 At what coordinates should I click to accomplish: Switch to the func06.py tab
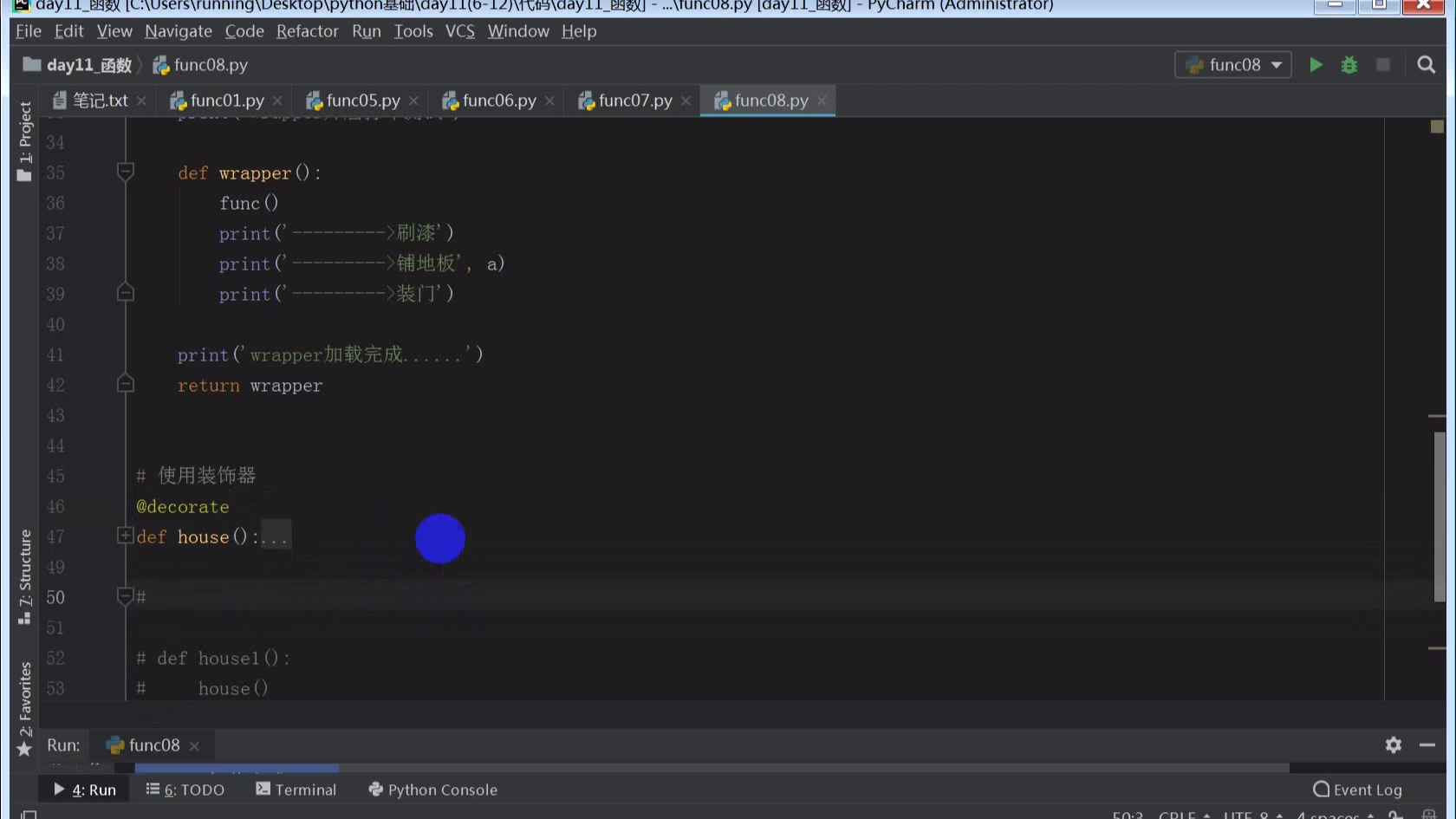coord(498,101)
